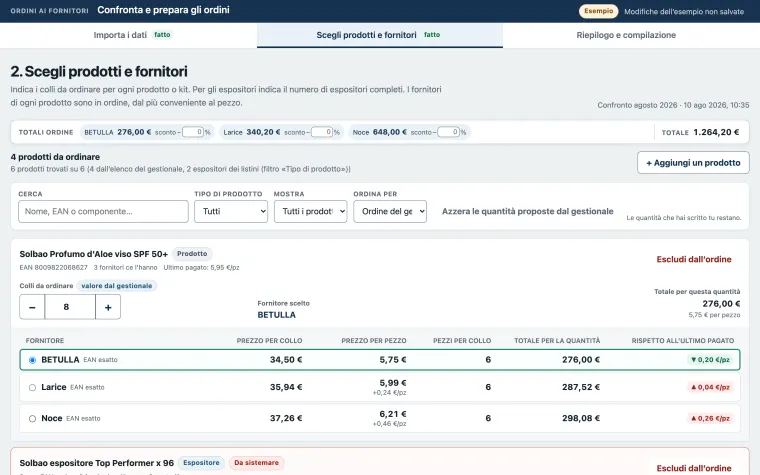This screenshot has height=475, width=760.
Task: Click Aggiungi un prodotto button
Action: (693, 163)
